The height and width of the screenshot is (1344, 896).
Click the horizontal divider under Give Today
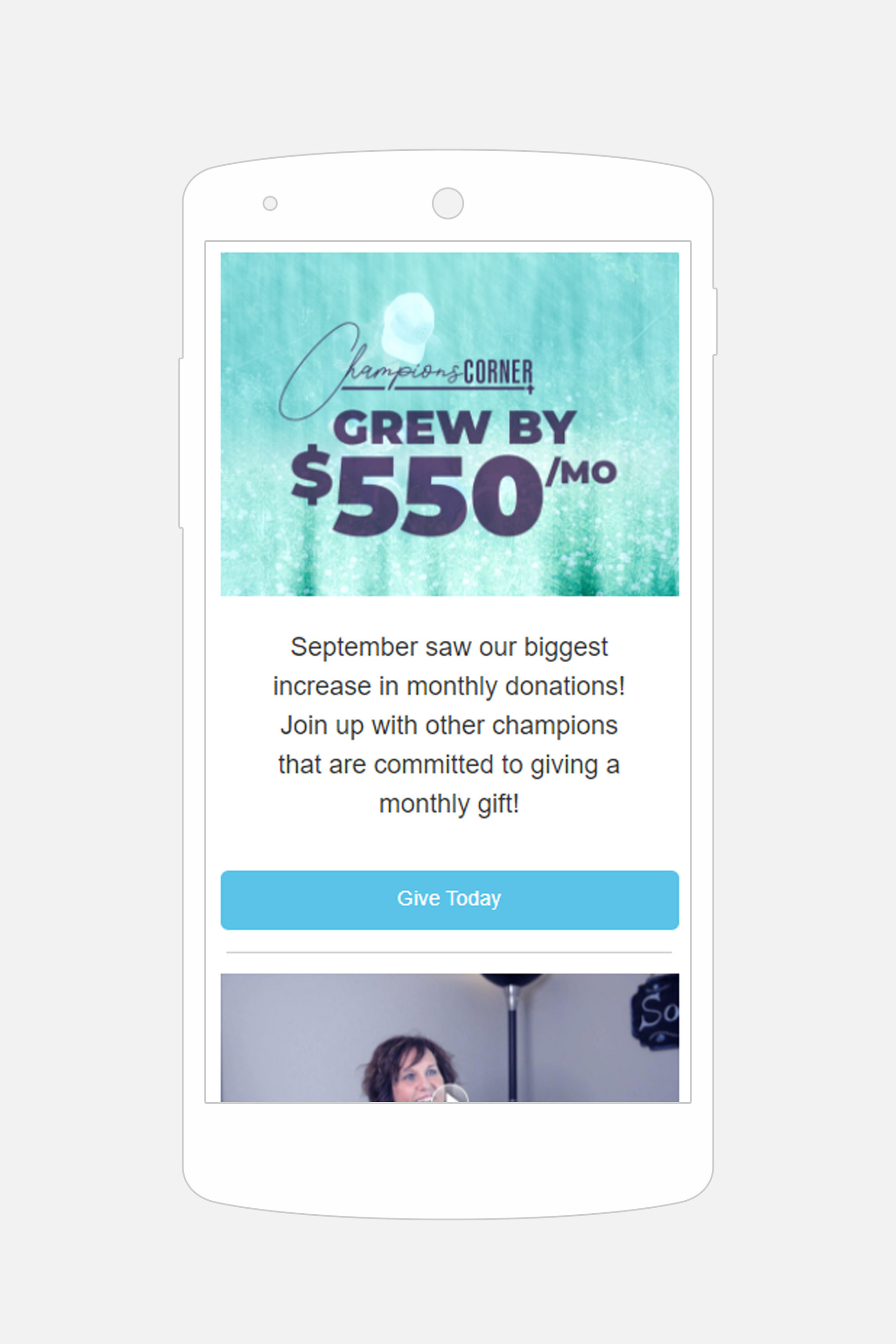coord(448,952)
